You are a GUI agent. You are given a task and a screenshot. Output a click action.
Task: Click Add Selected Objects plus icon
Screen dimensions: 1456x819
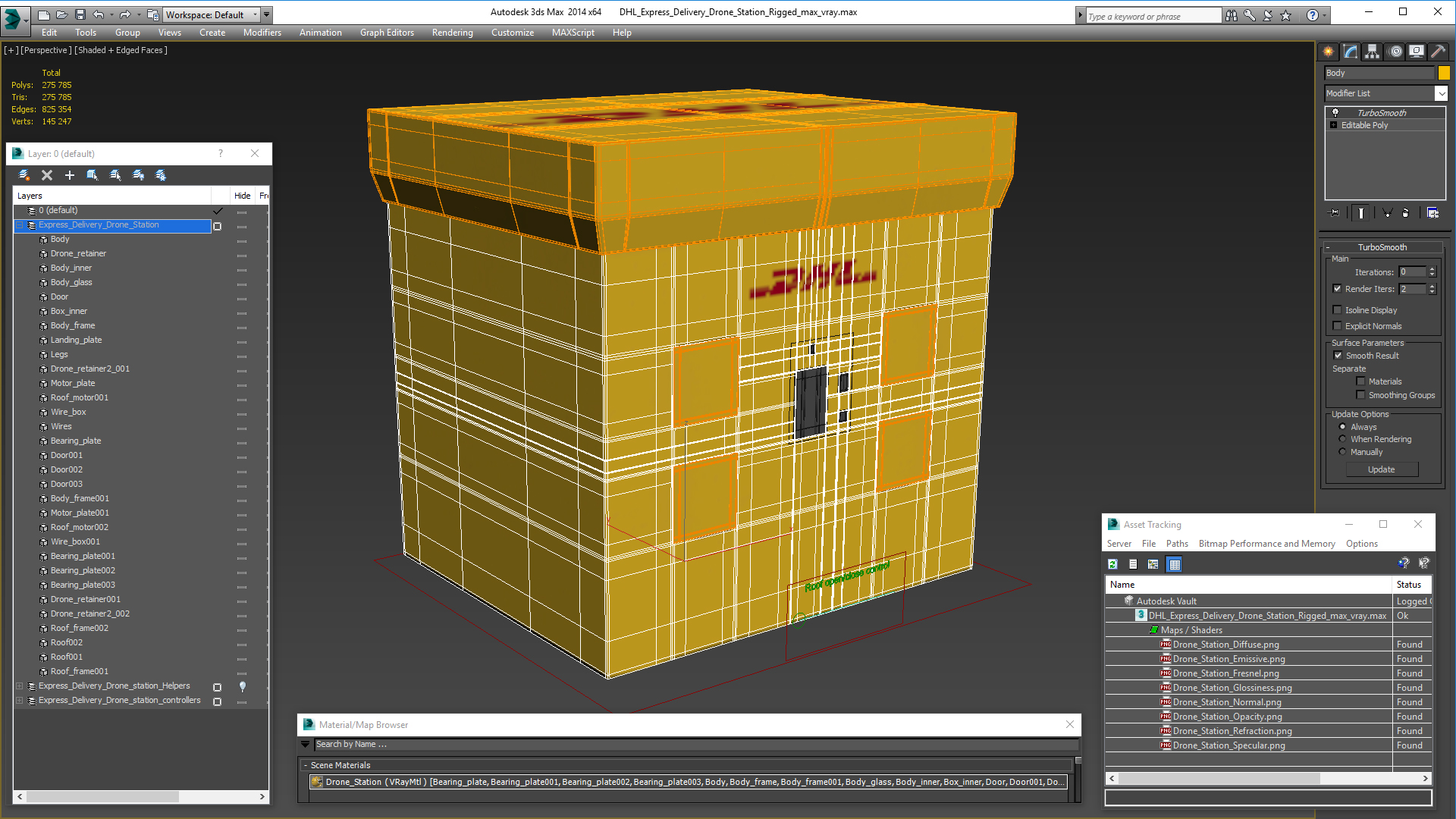point(70,175)
